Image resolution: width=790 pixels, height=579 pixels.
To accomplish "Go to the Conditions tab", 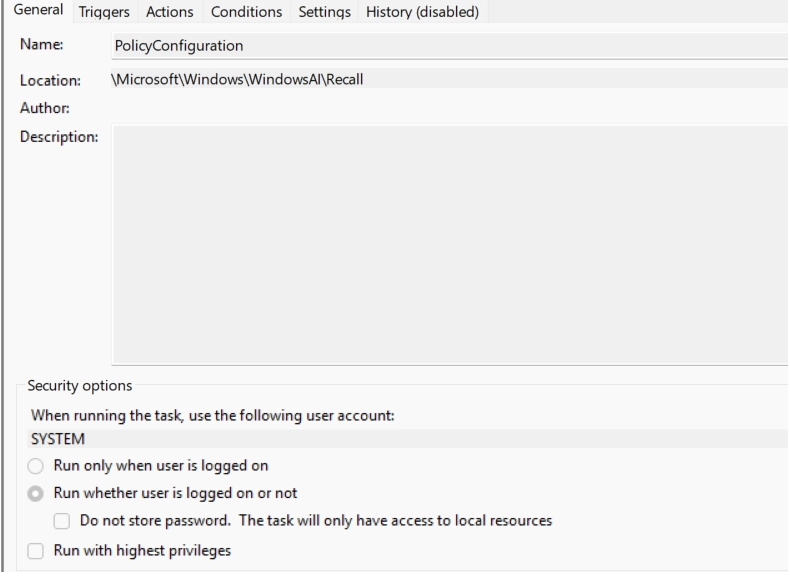I will coord(246,12).
